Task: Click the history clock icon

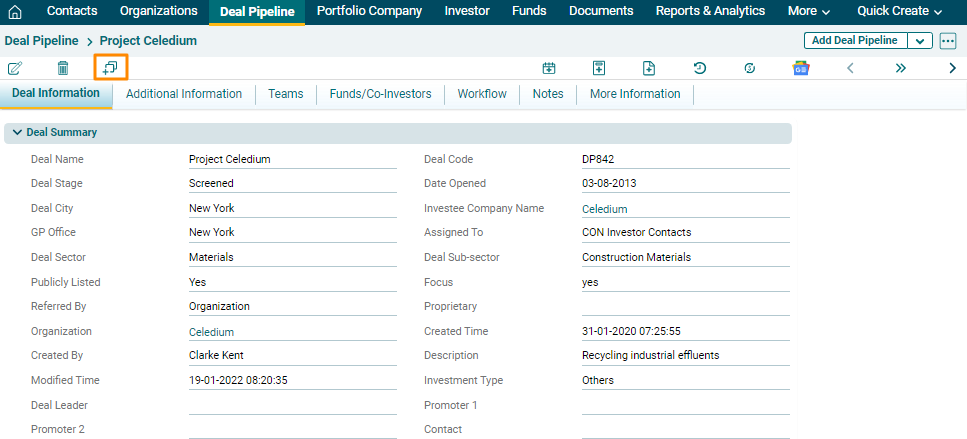Action: pyautogui.click(x=700, y=68)
